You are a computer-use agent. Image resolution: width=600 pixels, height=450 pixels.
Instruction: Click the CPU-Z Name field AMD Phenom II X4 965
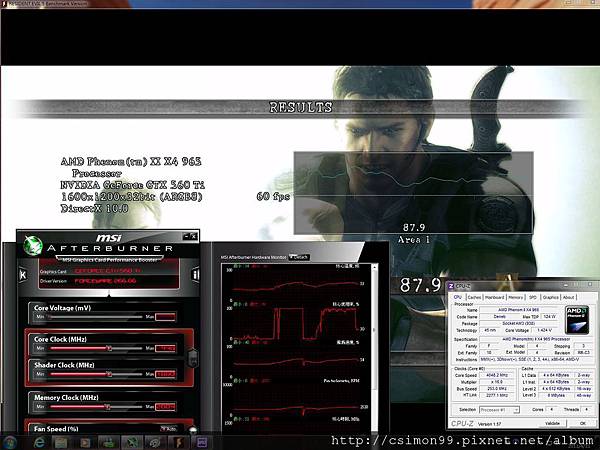click(x=518, y=310)
